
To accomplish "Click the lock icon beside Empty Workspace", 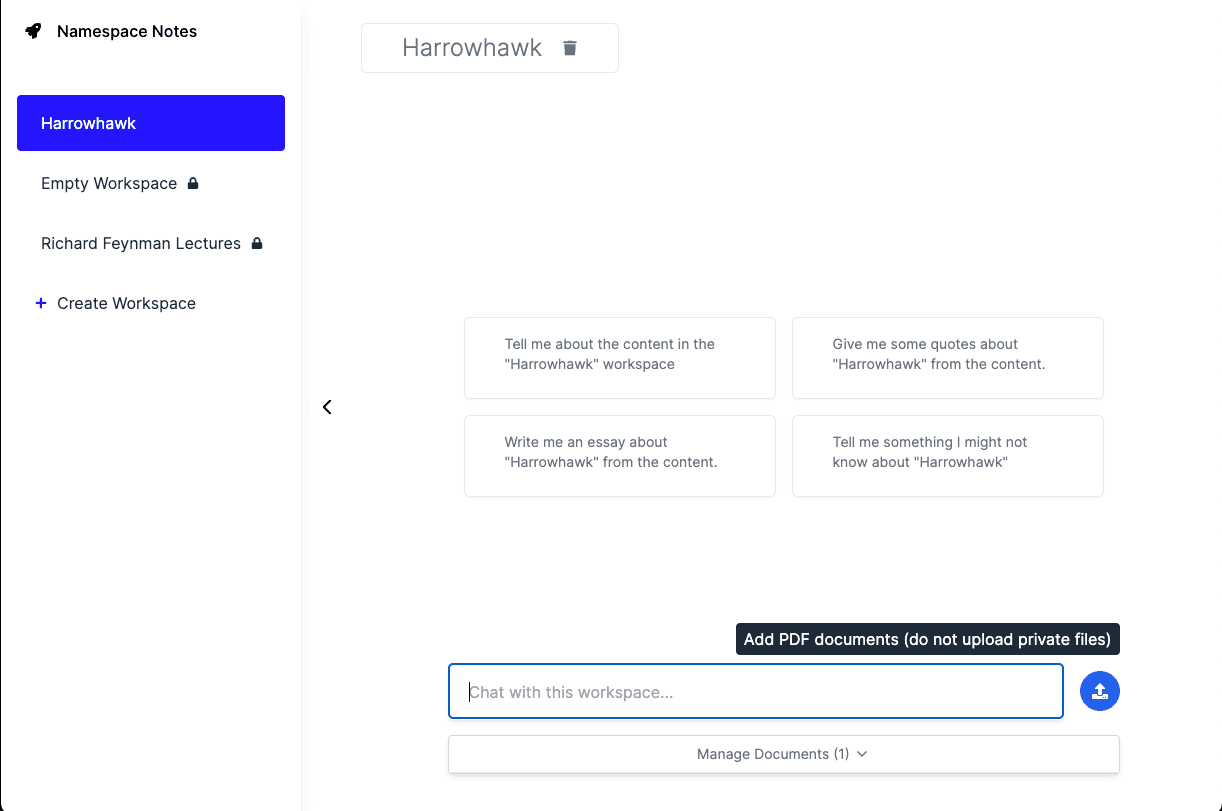I will 193,183.
